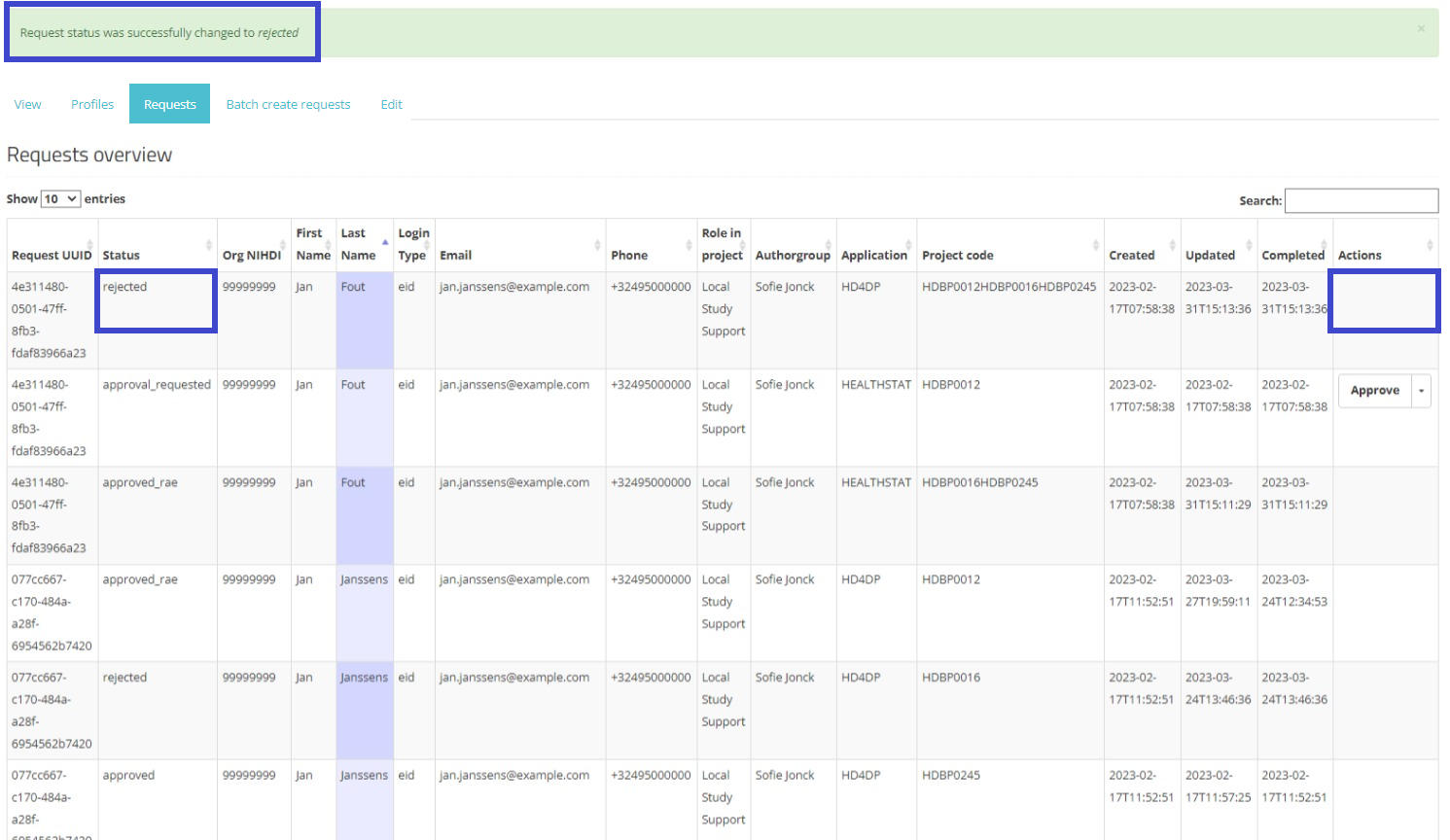Open the Show entries count dropdown

pos(60,199)
